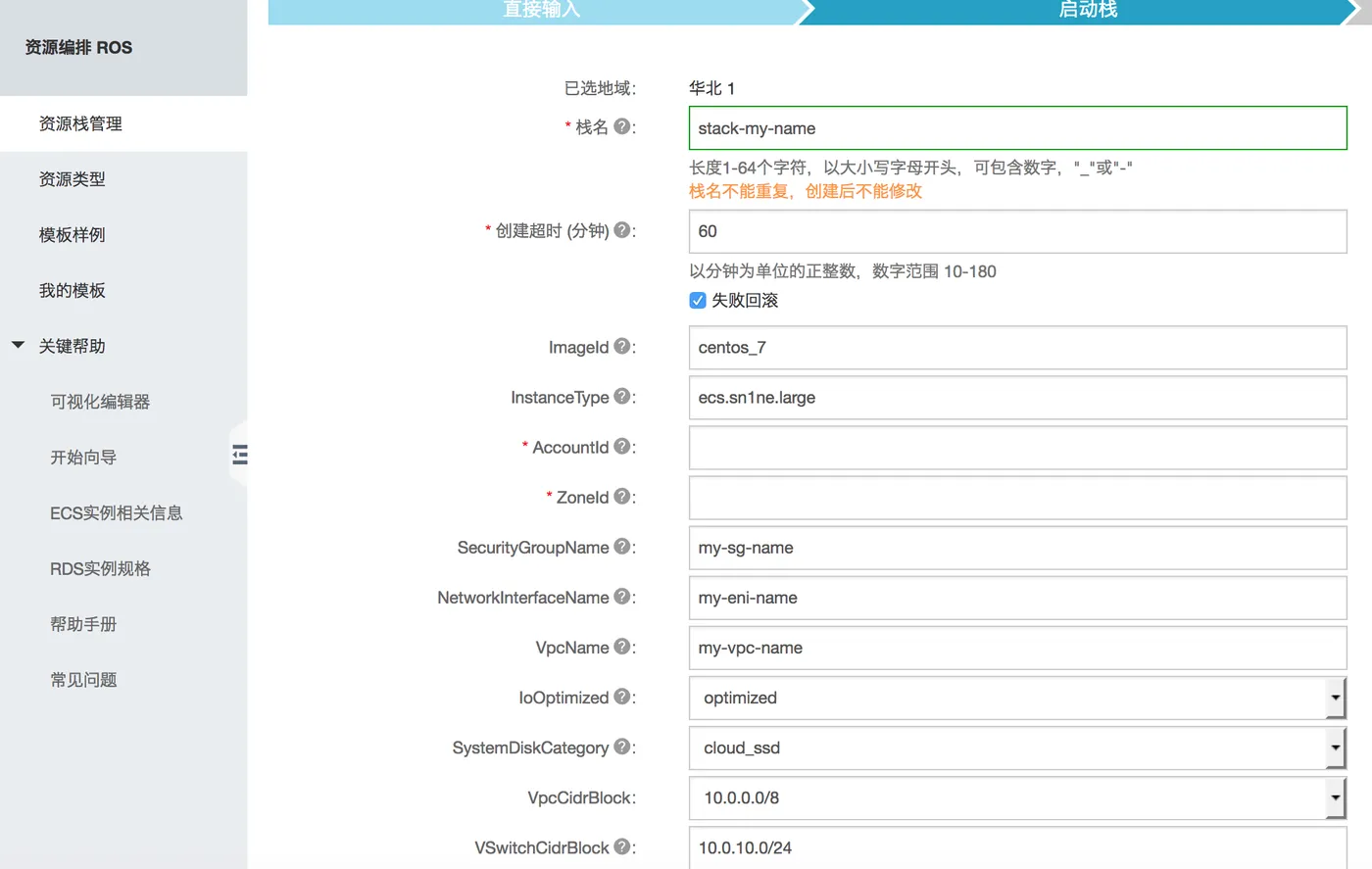This screenshot has height=869, width=1372.
Task: Click the InstanceType input field
Action: pyautogui.click(x=1017, y=398)
